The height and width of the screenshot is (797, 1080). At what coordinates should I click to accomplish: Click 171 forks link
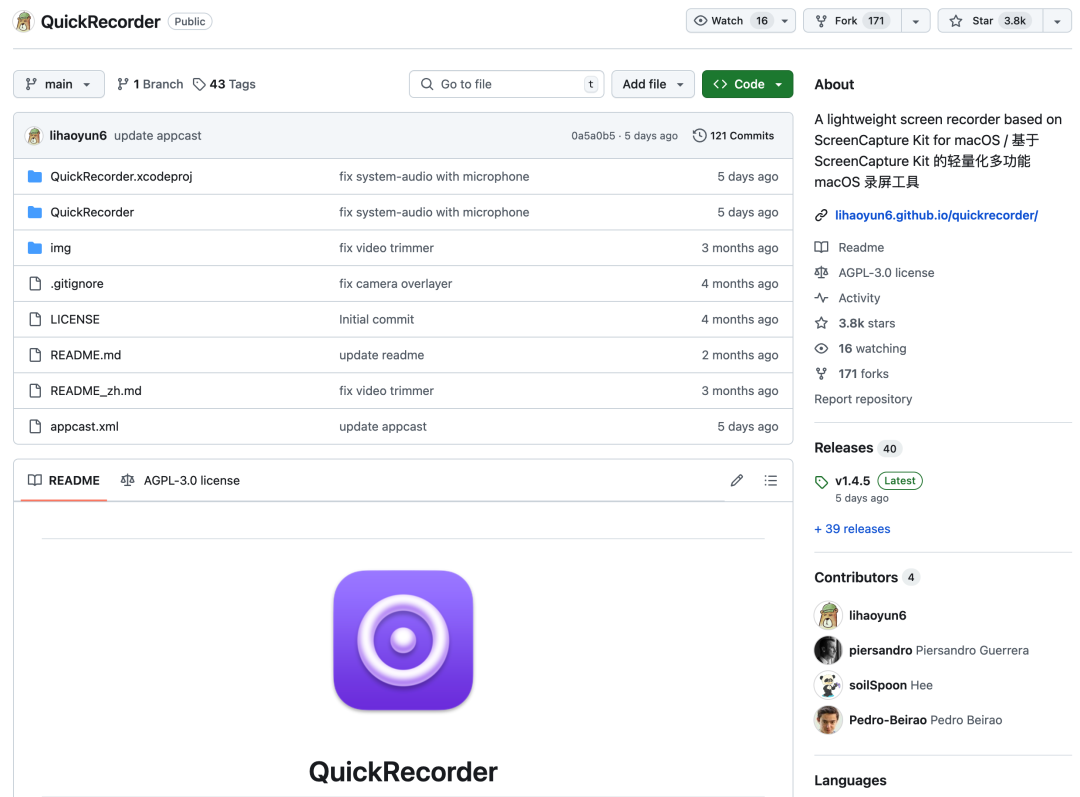coord(863,374)
